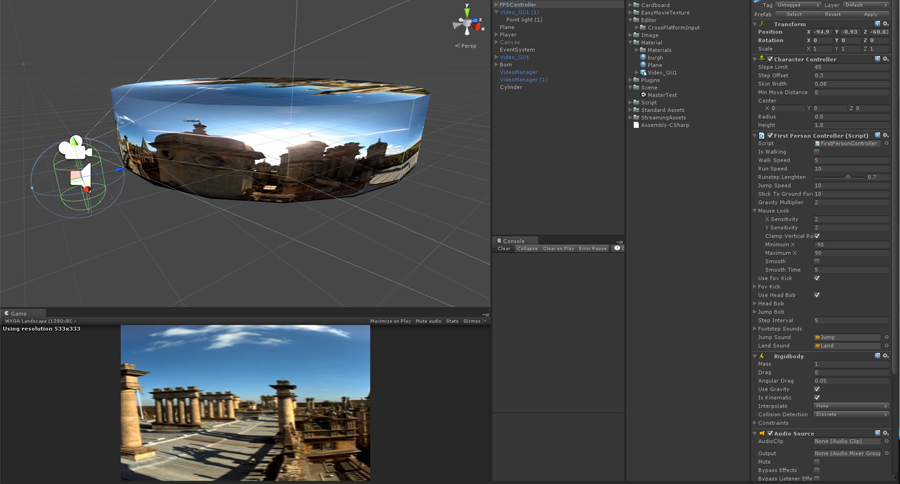Viewport: 900px width, 484px height.
Task: Open Character Controller gear settings
Action: [x=886, y=59]
